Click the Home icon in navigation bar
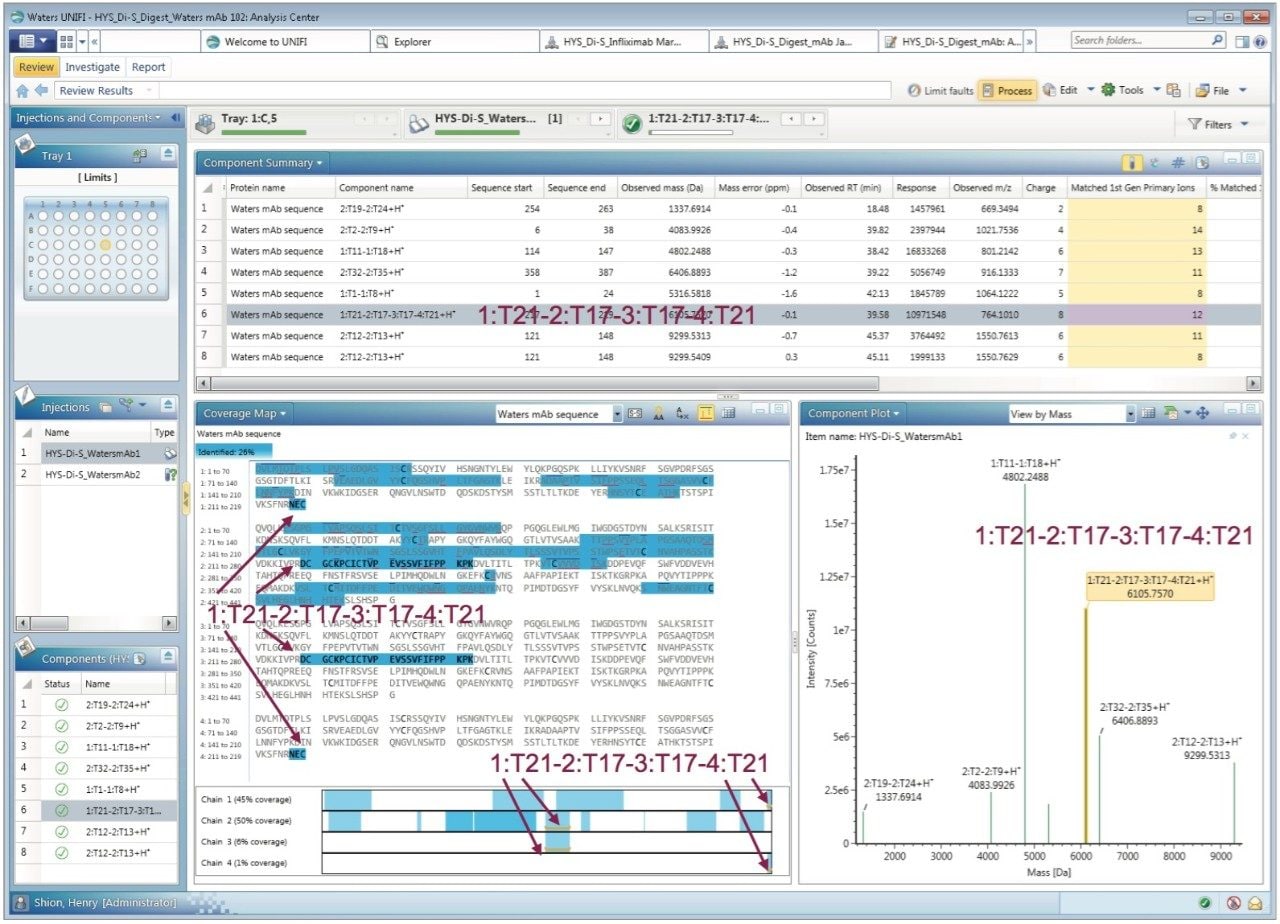The height and width of the screenshot is (924, 1280). (23, 90)
